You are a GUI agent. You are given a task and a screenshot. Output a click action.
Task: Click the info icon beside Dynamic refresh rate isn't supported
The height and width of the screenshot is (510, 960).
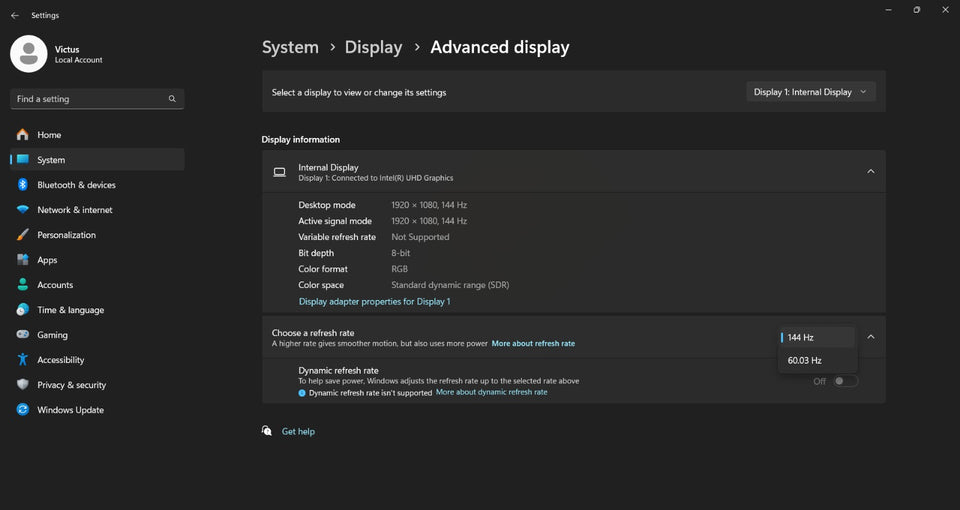[x=302, y=393]
